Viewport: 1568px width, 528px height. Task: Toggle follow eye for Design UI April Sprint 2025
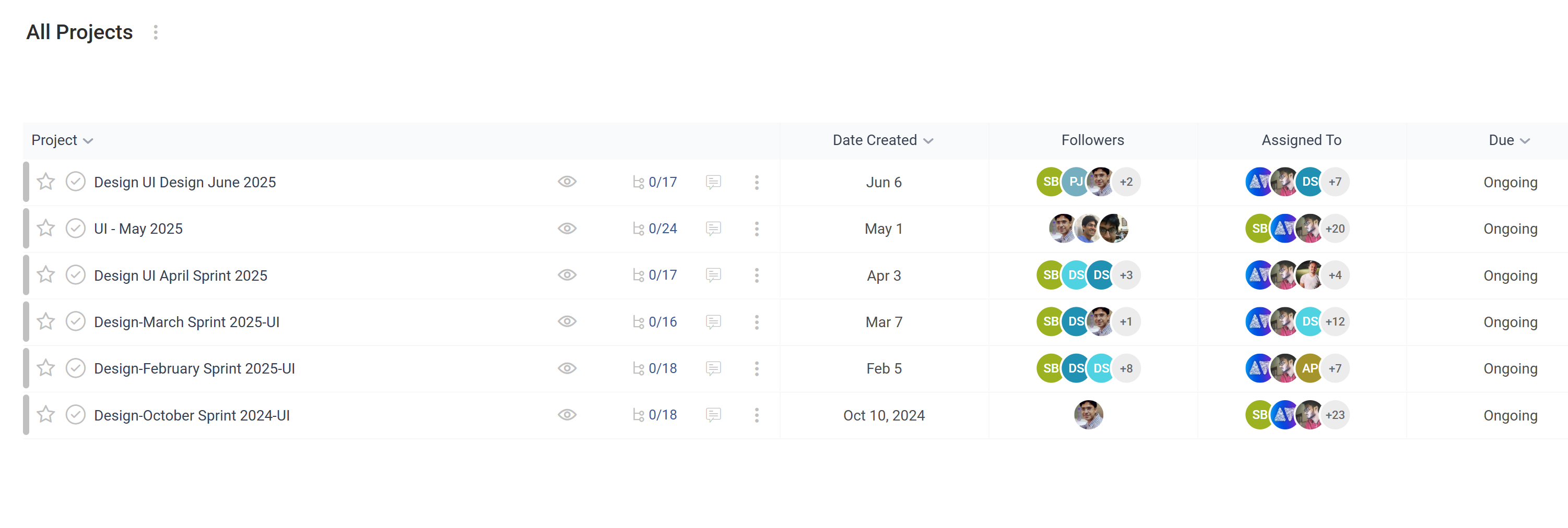tap(567, 275)
